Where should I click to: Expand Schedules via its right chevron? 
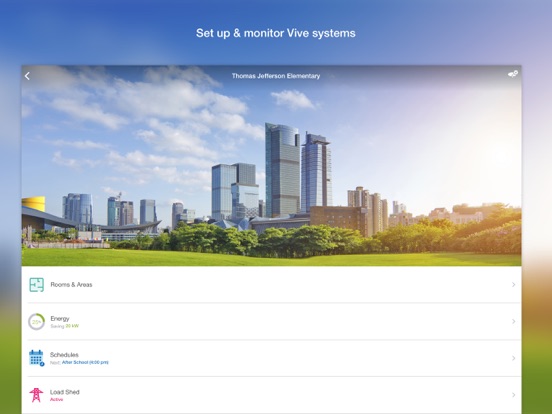pyautogui.click(x=513, y=358)
